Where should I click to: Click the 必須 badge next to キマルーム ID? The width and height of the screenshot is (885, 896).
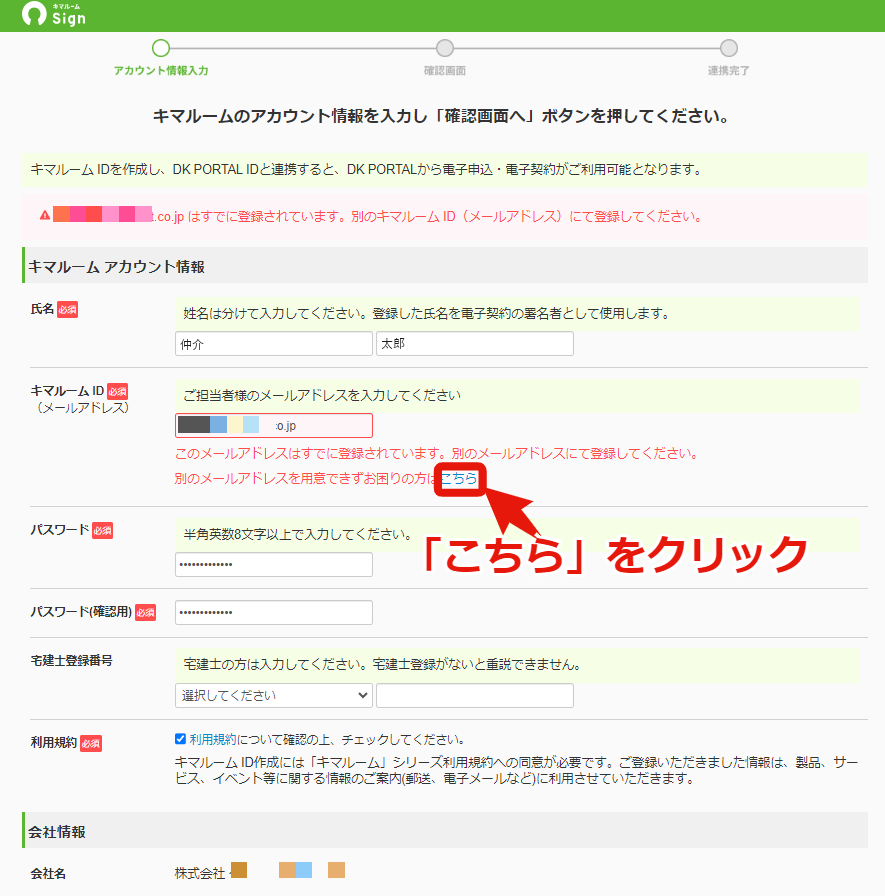point(118,391)
